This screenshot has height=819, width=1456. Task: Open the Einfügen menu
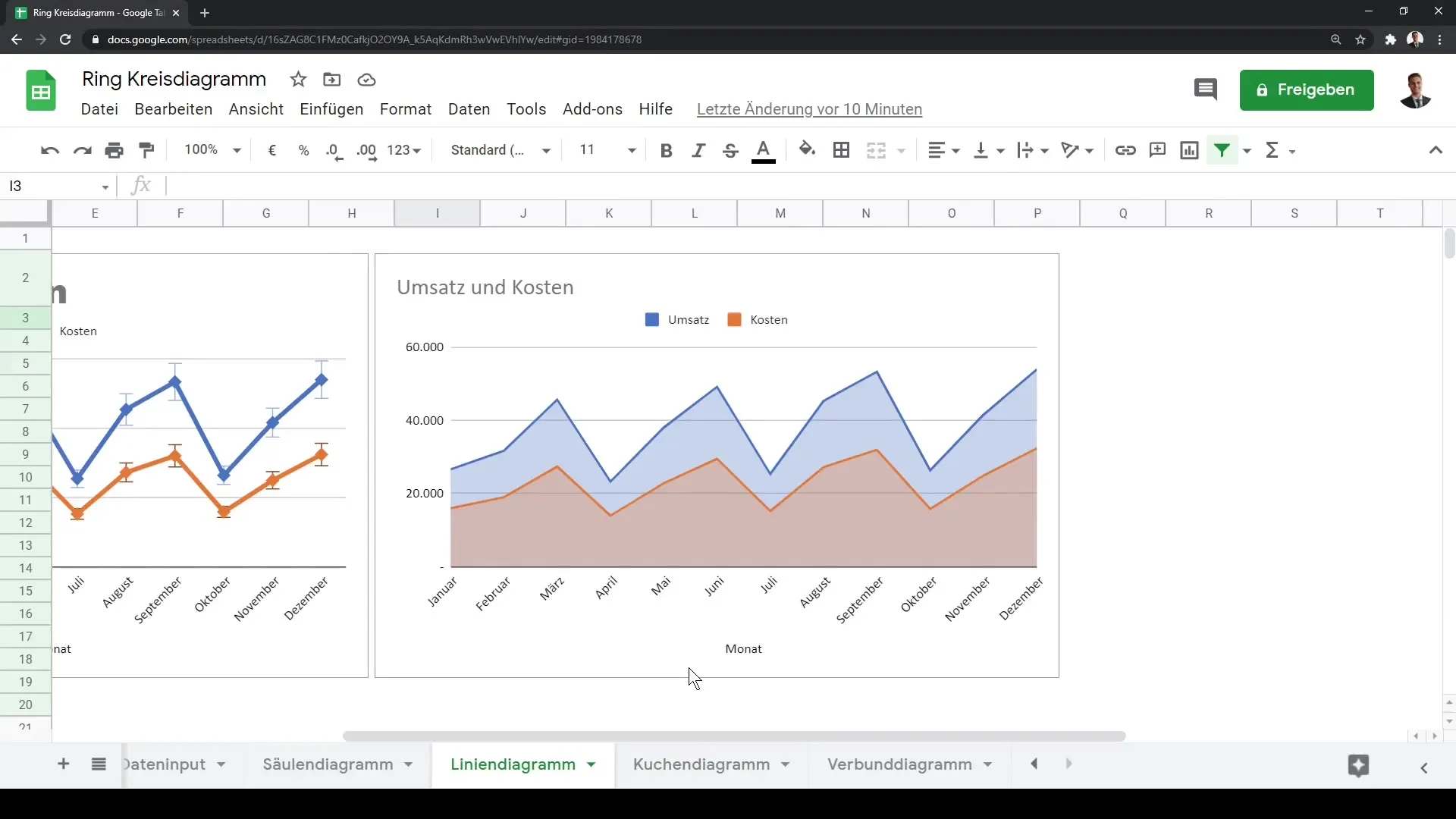point(331,109)
